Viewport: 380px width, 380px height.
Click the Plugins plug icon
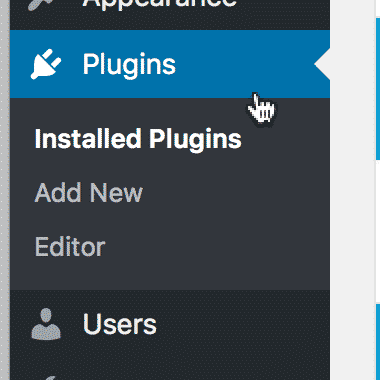pyautogui.click(x=46, y=64)
